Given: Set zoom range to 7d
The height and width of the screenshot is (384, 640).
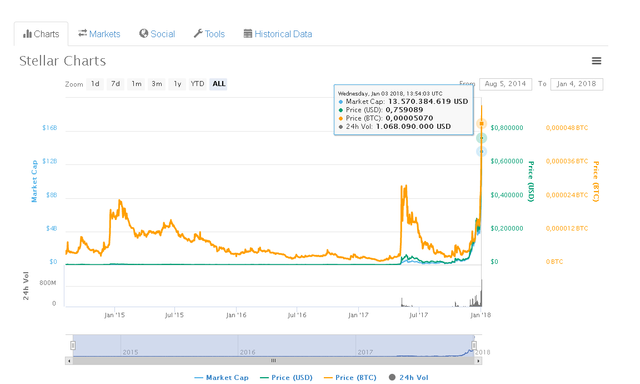Looking at the screenshot, I should [116, 84].
